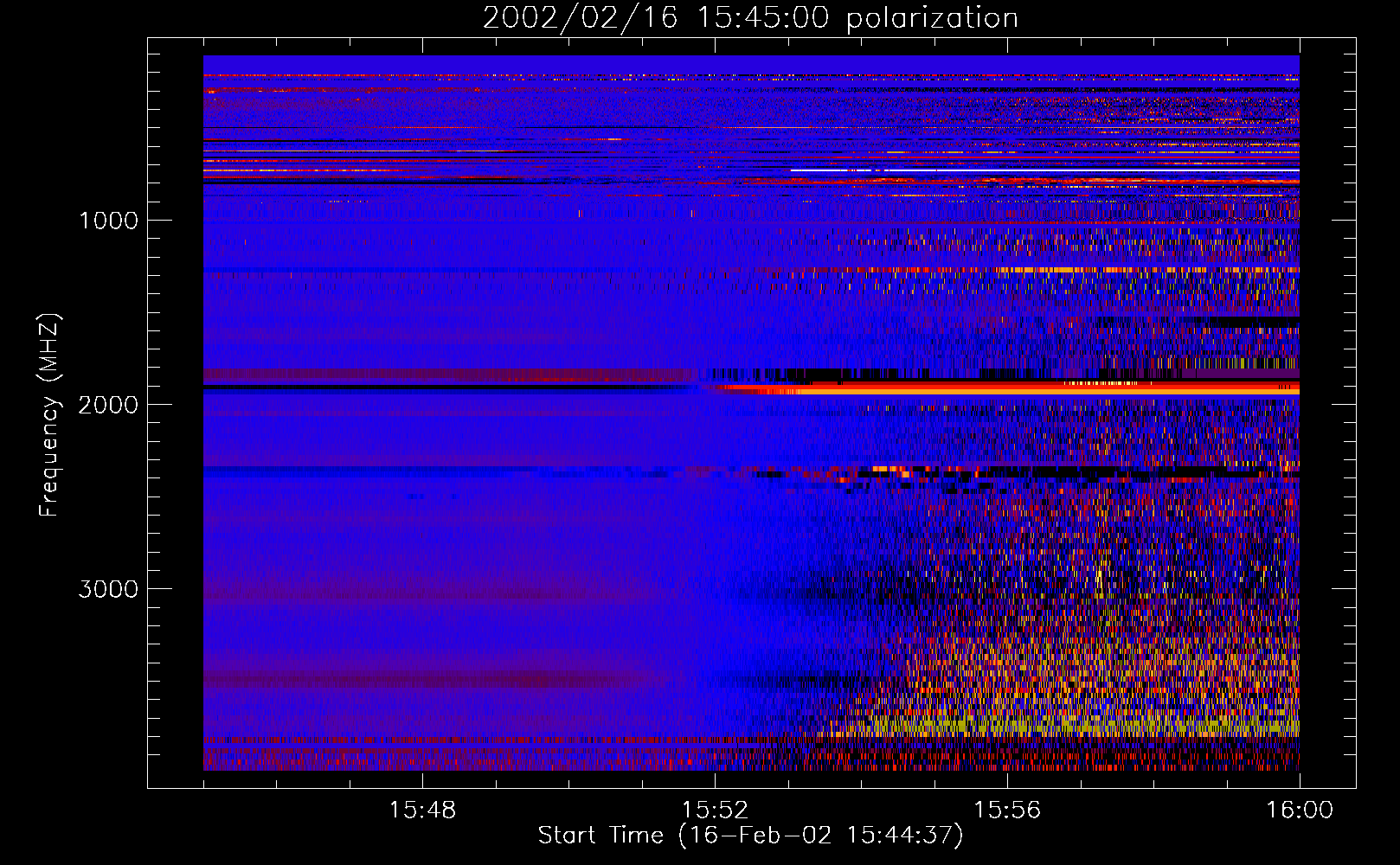Image resolution: width=1400 pixels, height=865 pixels.
Task: Click the 'Frequency (MHZ)' axis title
Action: click(x=49, y=415)
